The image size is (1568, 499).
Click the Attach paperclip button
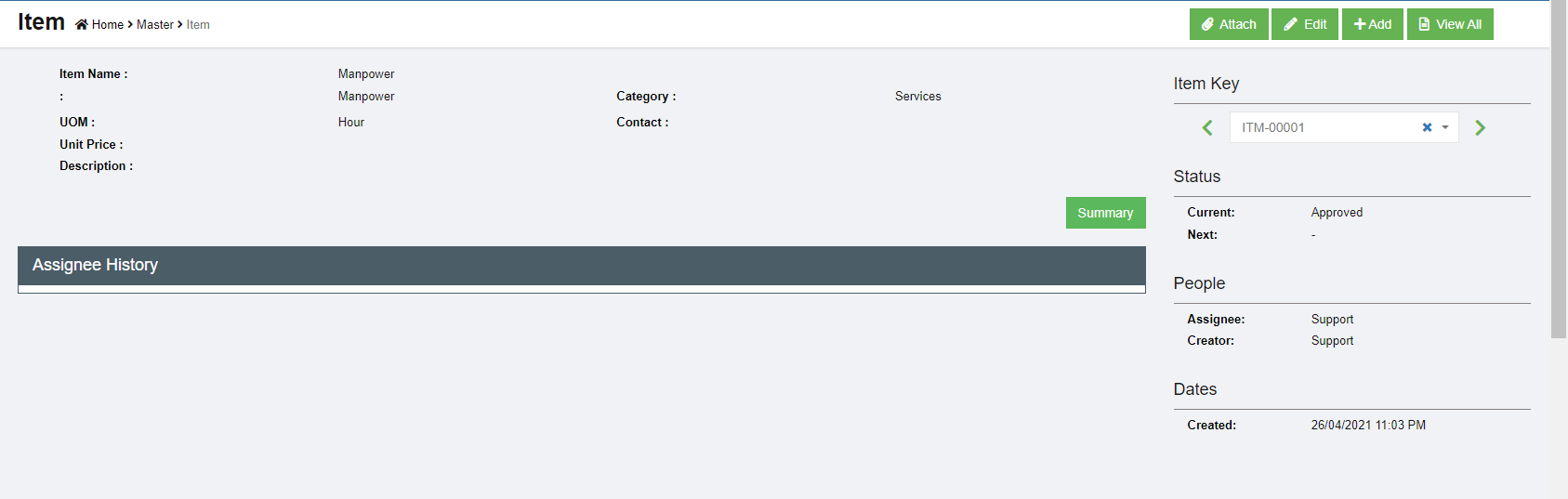[x=1228, y=24]
